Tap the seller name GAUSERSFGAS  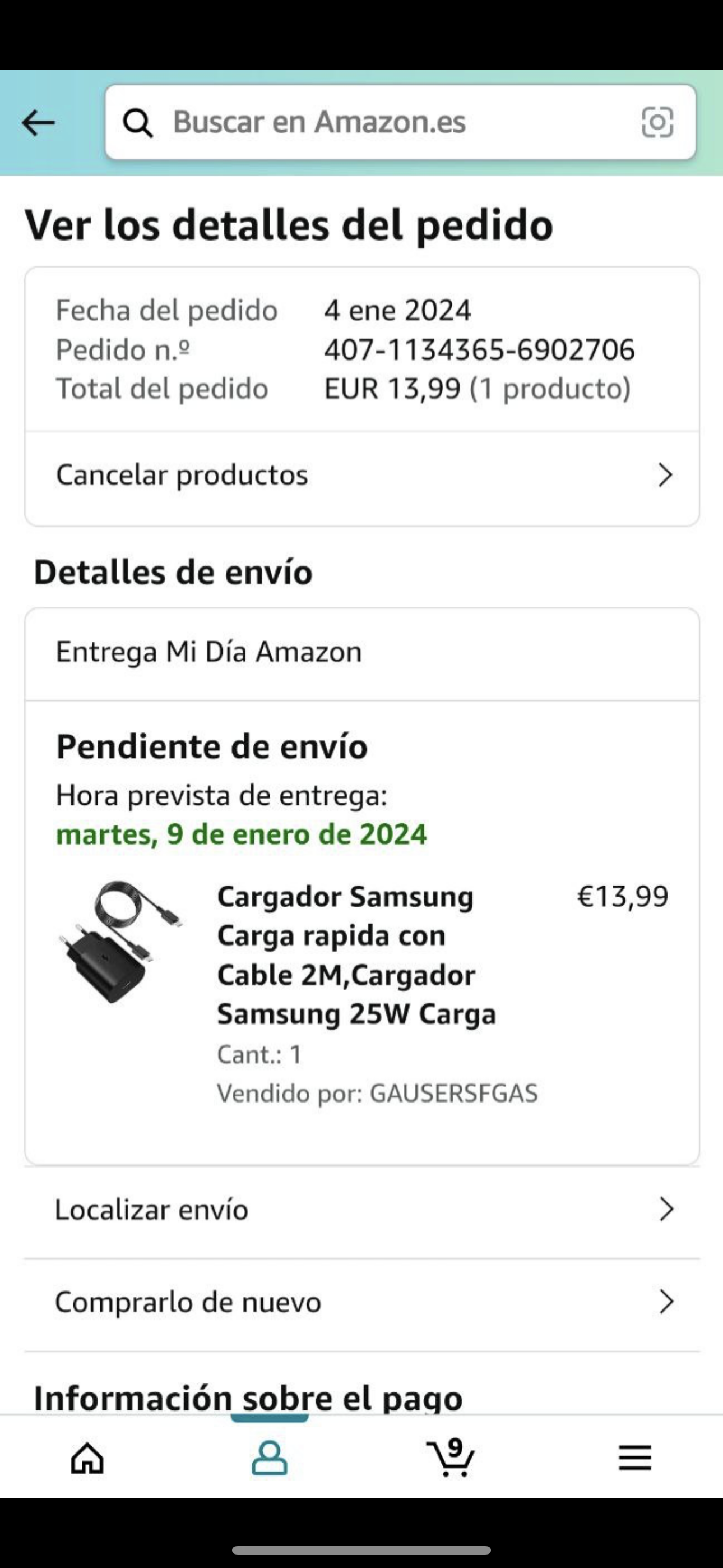coord(453,1094)
